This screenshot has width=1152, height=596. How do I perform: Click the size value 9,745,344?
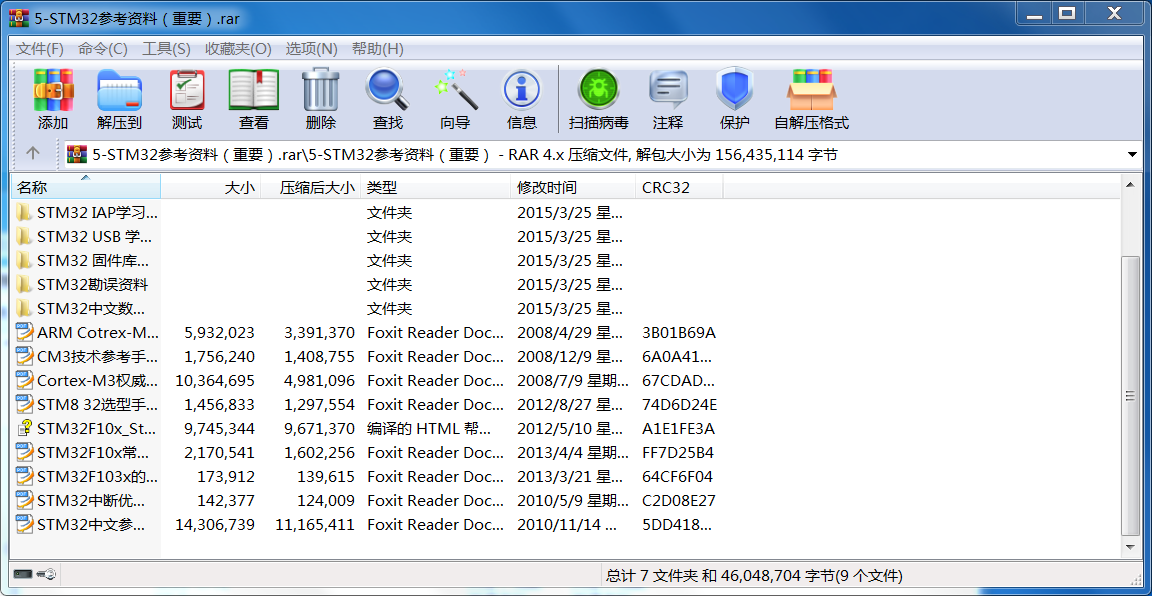pyautogui.click(x=220, y=428)
